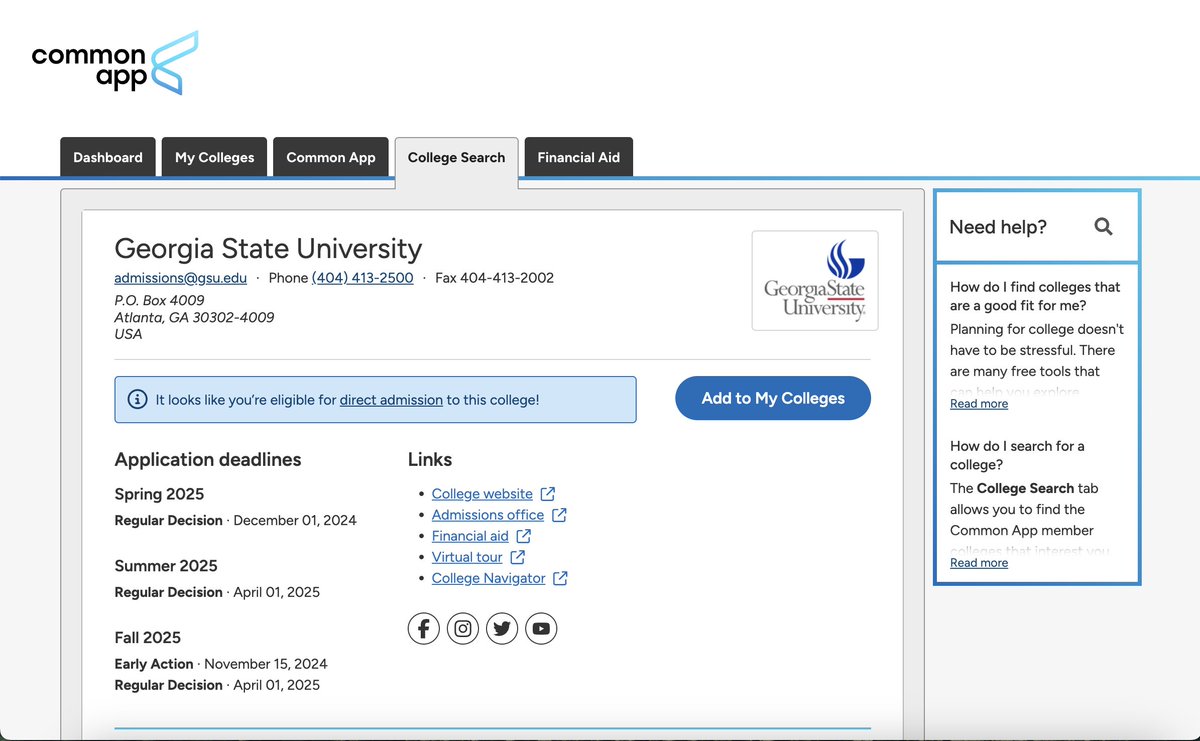Open the Virtual tour link
This screenshot has height=741, width=1200.
tap(467, 557)
